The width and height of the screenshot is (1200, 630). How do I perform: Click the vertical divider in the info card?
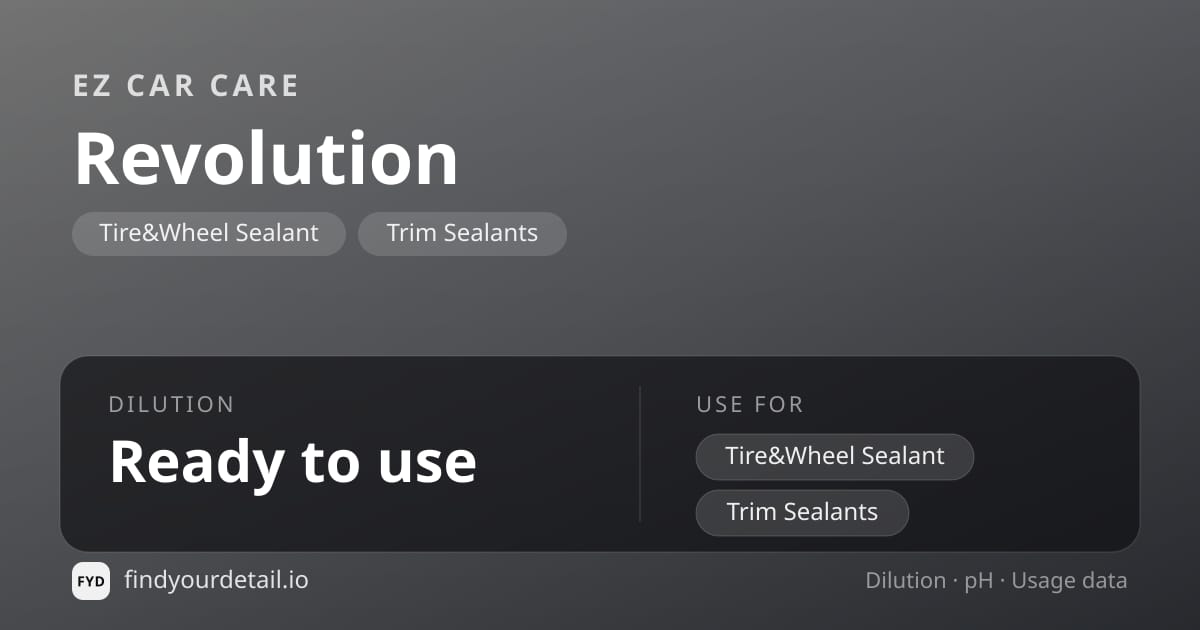point(640,454)
